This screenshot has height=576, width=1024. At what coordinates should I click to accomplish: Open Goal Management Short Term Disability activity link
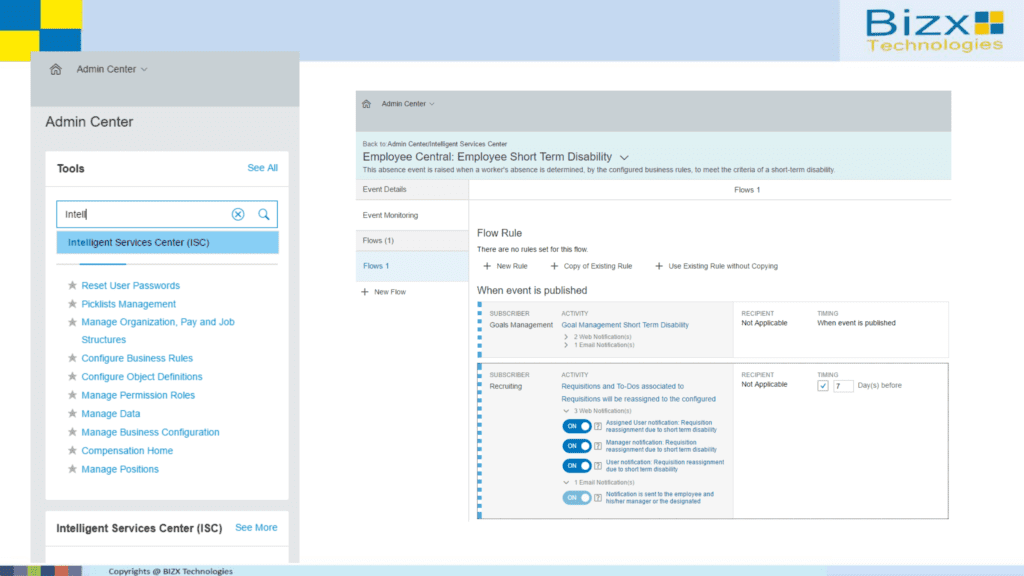coord(625,325)
